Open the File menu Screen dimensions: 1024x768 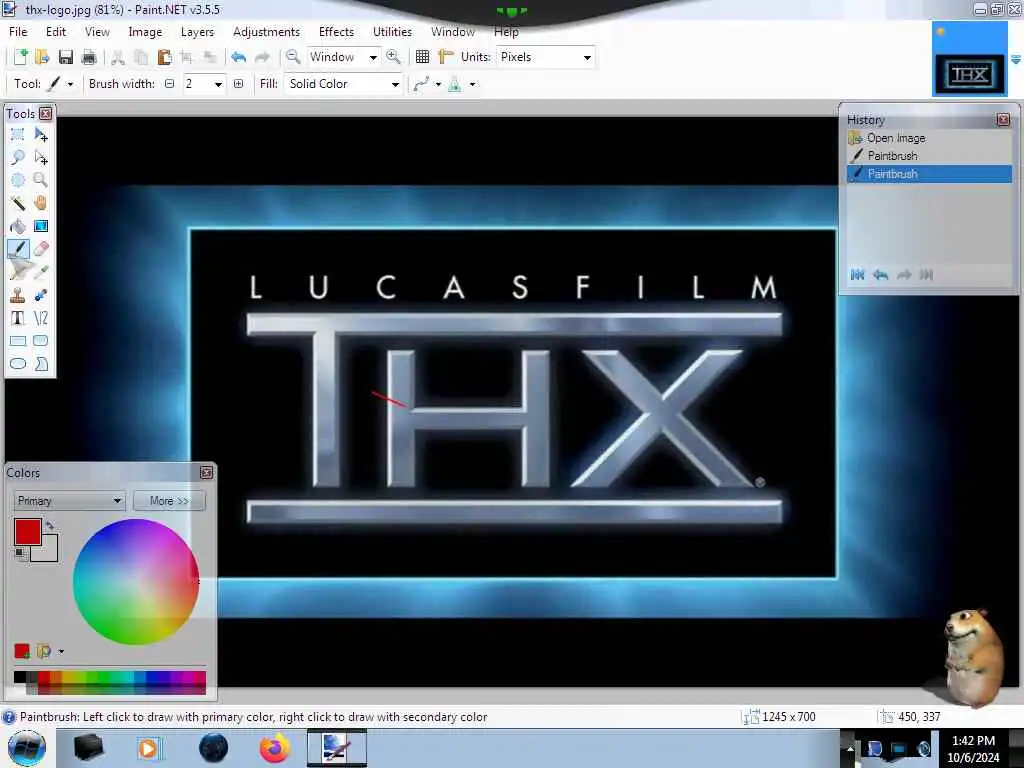coord(18,31)
